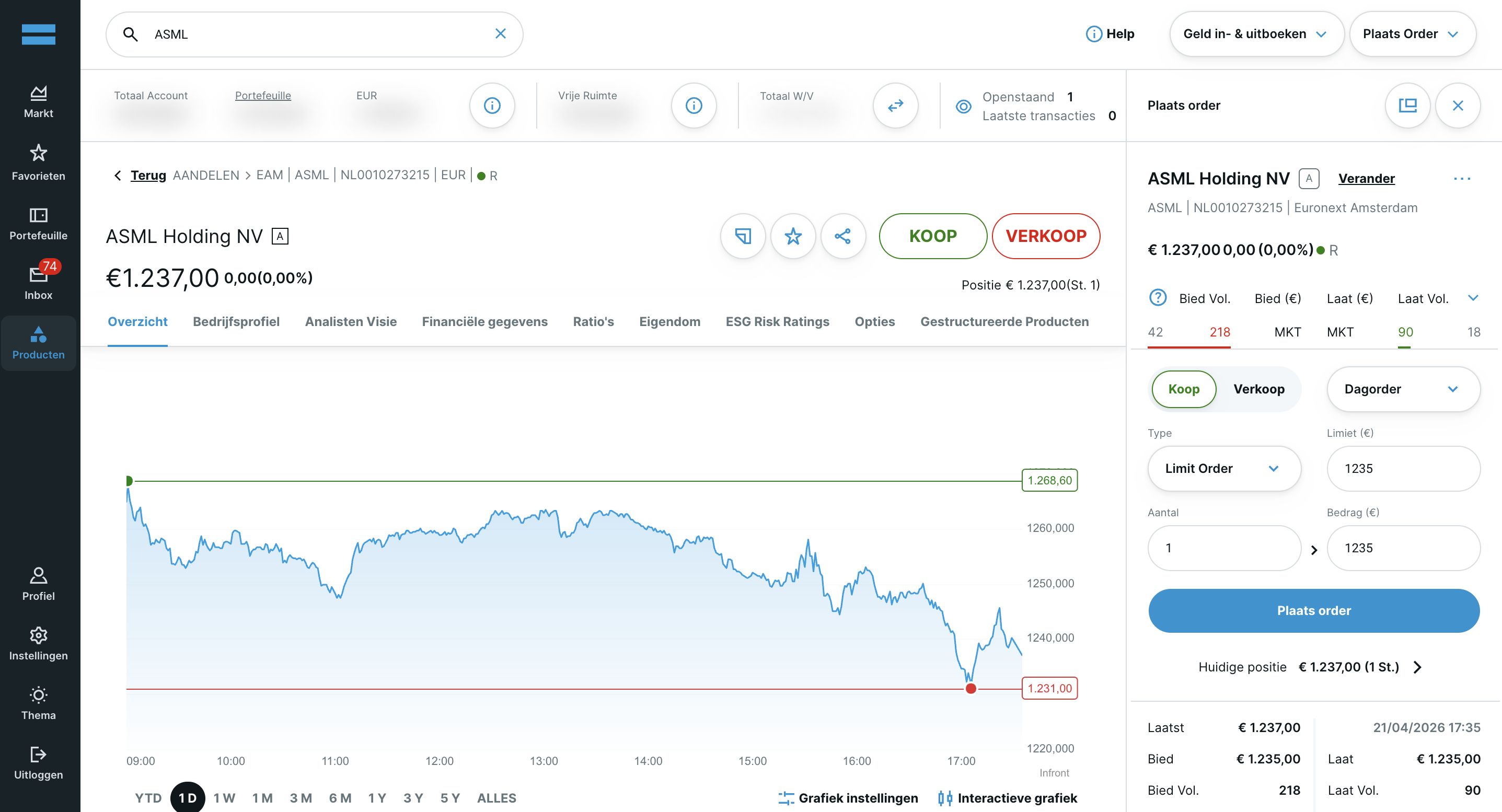Click the green KOOP button
Screen dimensions: 1502x812
(x=933, y=236)
